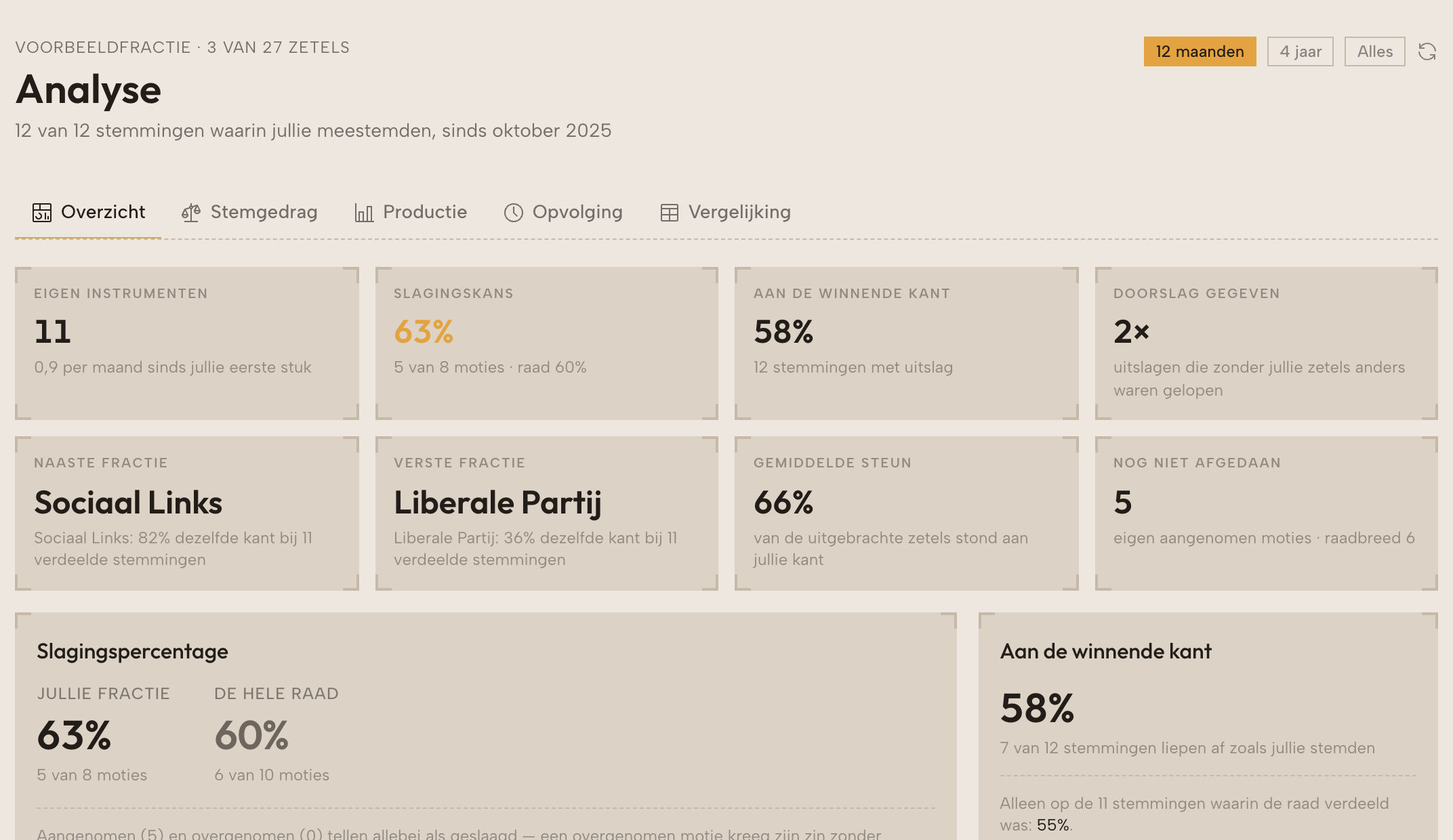Image resolution: width=1453 pixels, height=840 pixels.
Task: Click the 58% value under Aan de winnende kant stat card
Action: (783, 331)
